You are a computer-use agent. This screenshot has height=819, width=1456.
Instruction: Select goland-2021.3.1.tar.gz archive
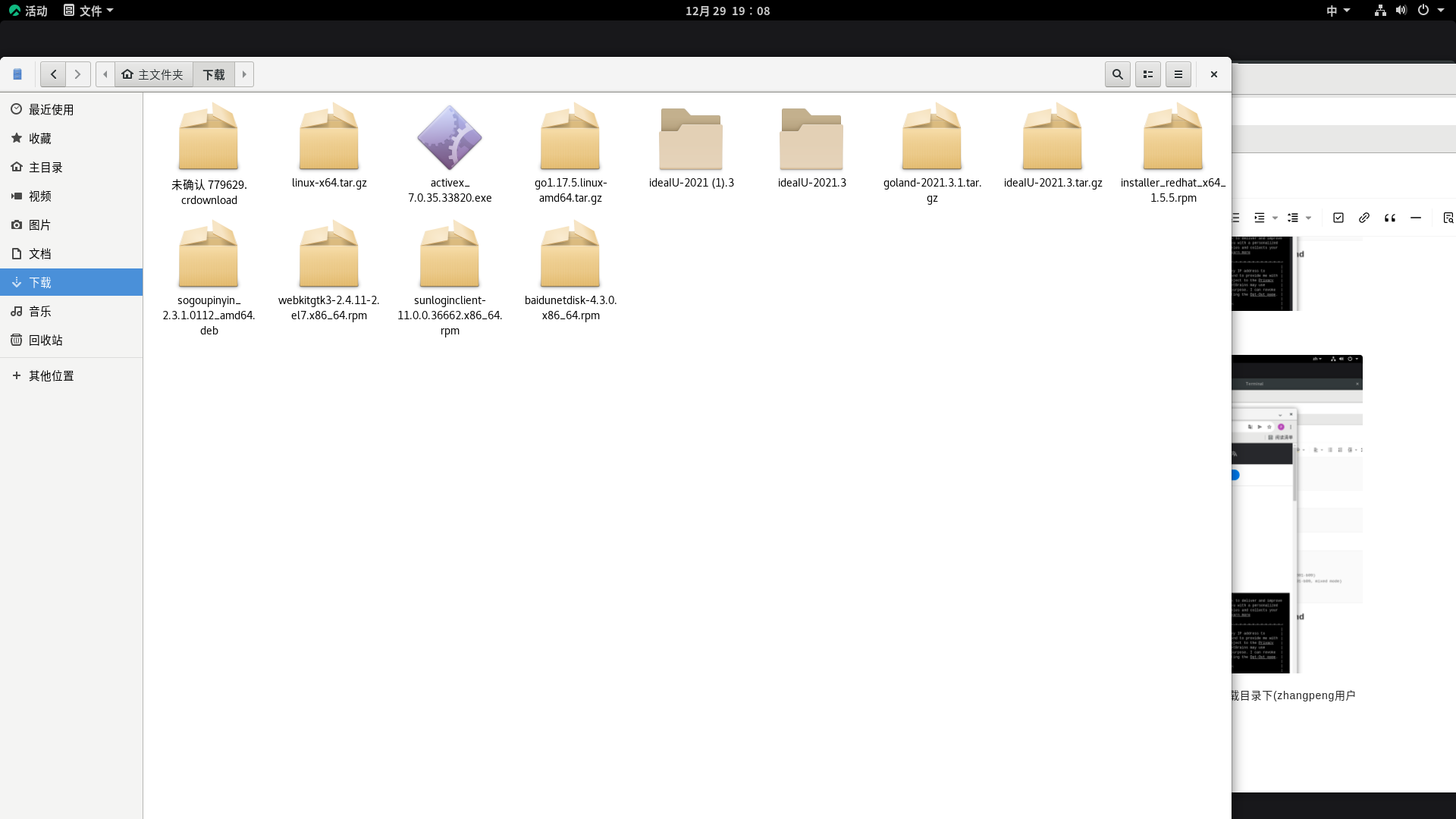tap(932, 154)
